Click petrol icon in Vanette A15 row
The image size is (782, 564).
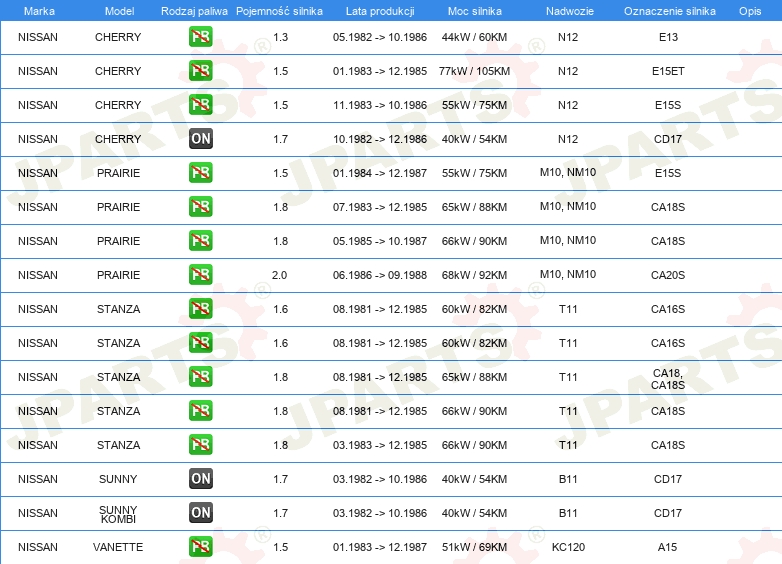coord(200,547)
